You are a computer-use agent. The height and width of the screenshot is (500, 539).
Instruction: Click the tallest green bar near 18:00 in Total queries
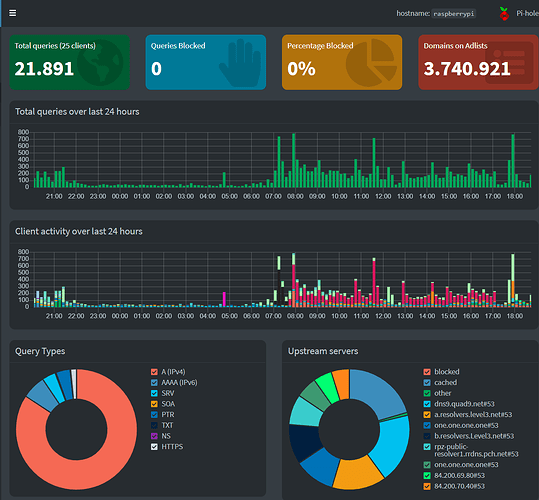[513, 161]
